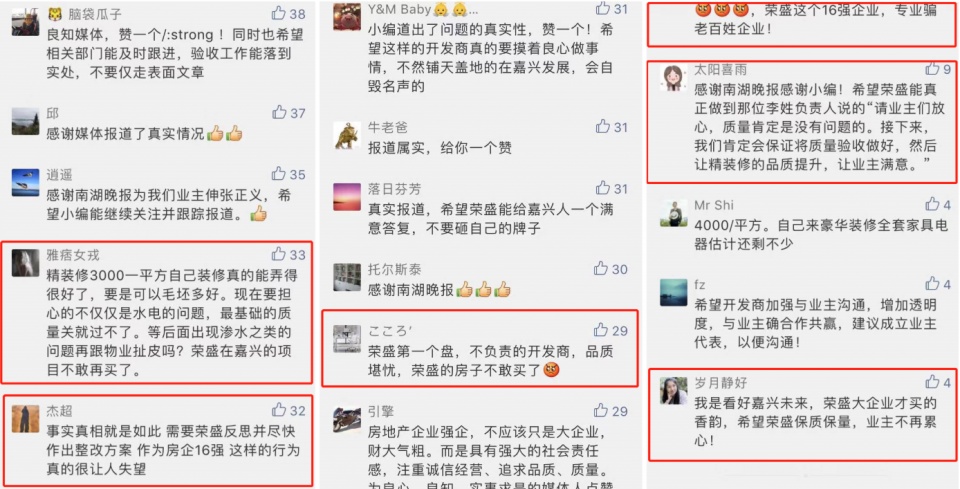Click the like icon on 雅痞女戎's comment
Image resolution: width=960 pixels, height=489 pixels.
279,253
